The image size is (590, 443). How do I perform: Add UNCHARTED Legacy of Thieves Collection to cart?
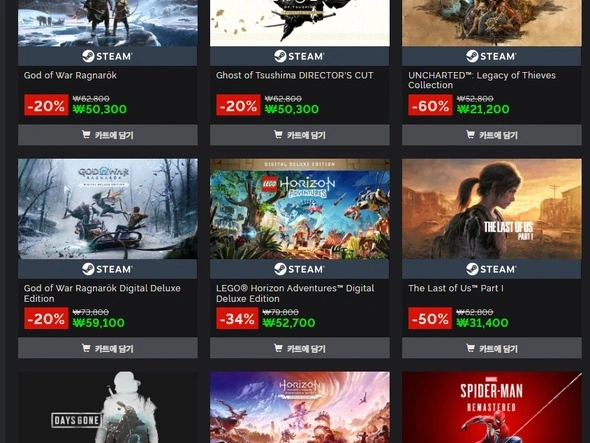pyautogui.click(x=492, y=135)
